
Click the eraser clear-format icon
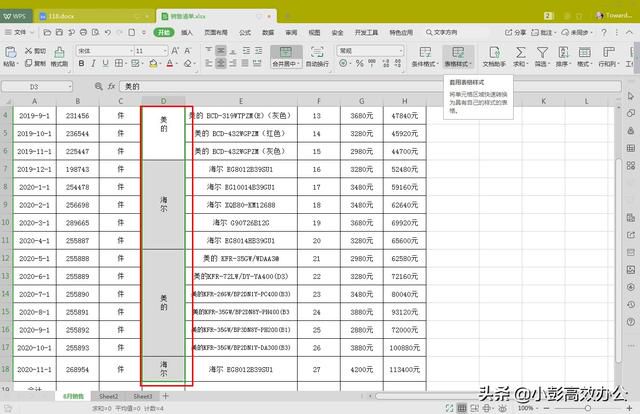click(x=187, y=64)
